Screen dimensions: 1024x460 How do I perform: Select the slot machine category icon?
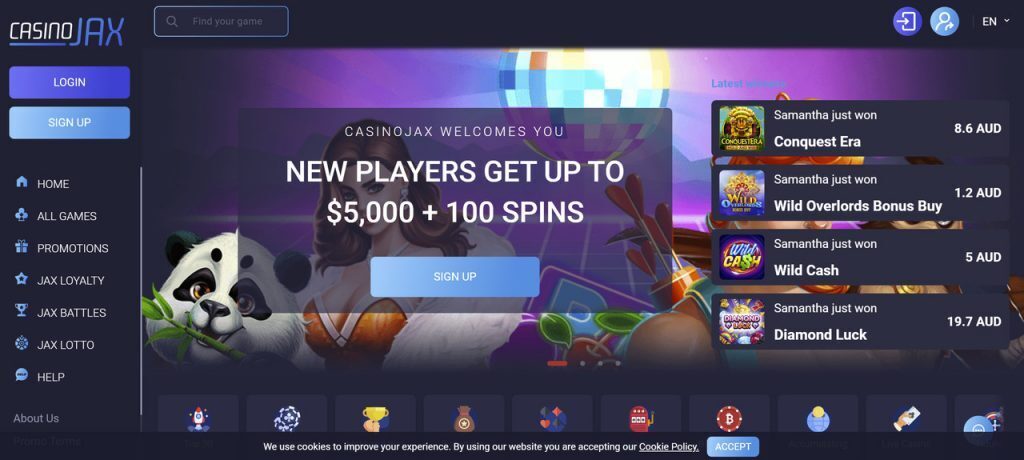tap(641, 419)
